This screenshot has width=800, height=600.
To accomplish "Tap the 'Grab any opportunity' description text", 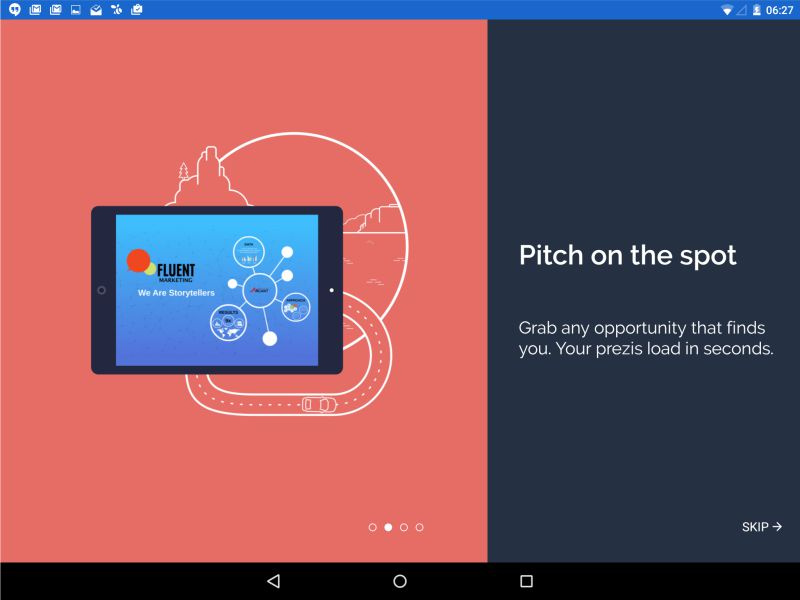I will 646,338.
